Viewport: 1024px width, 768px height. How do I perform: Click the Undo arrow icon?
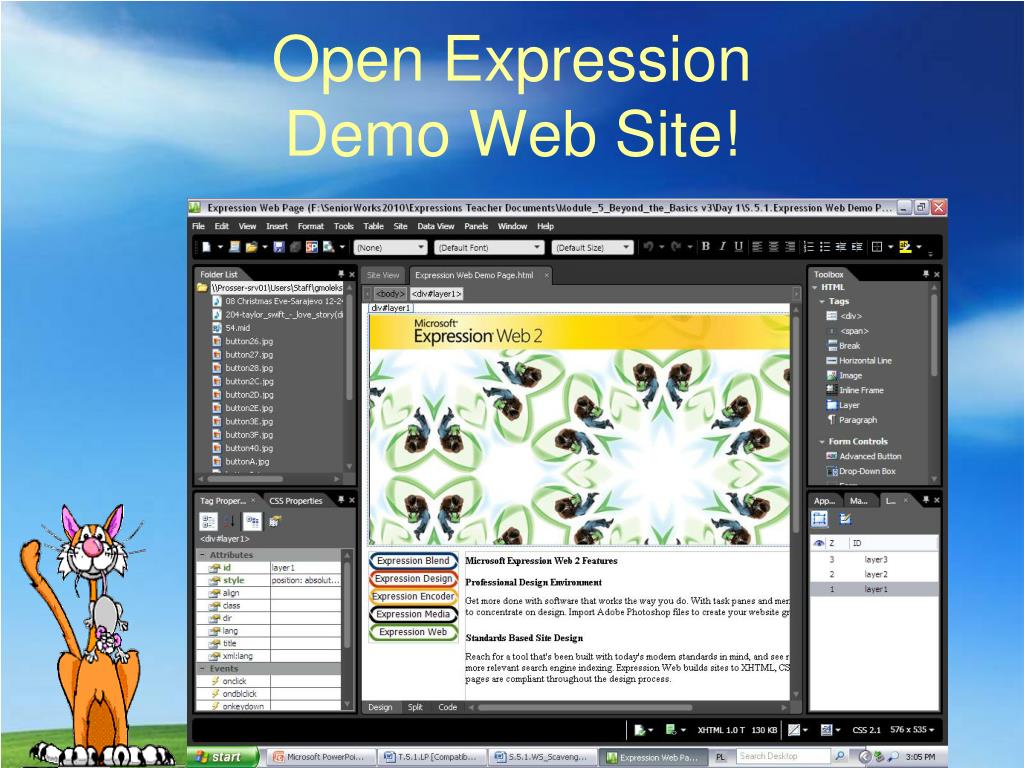(x=648, y=247)
